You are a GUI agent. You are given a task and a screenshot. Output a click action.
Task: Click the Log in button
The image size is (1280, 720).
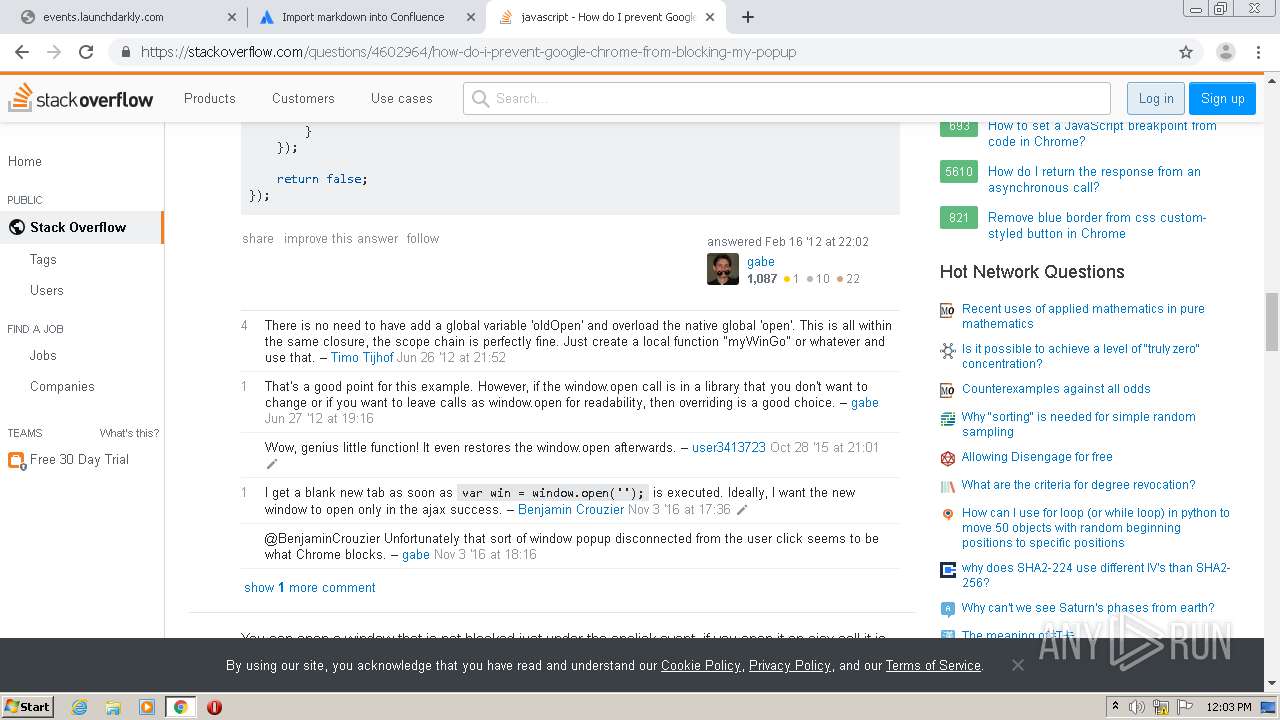[1156, 98]
